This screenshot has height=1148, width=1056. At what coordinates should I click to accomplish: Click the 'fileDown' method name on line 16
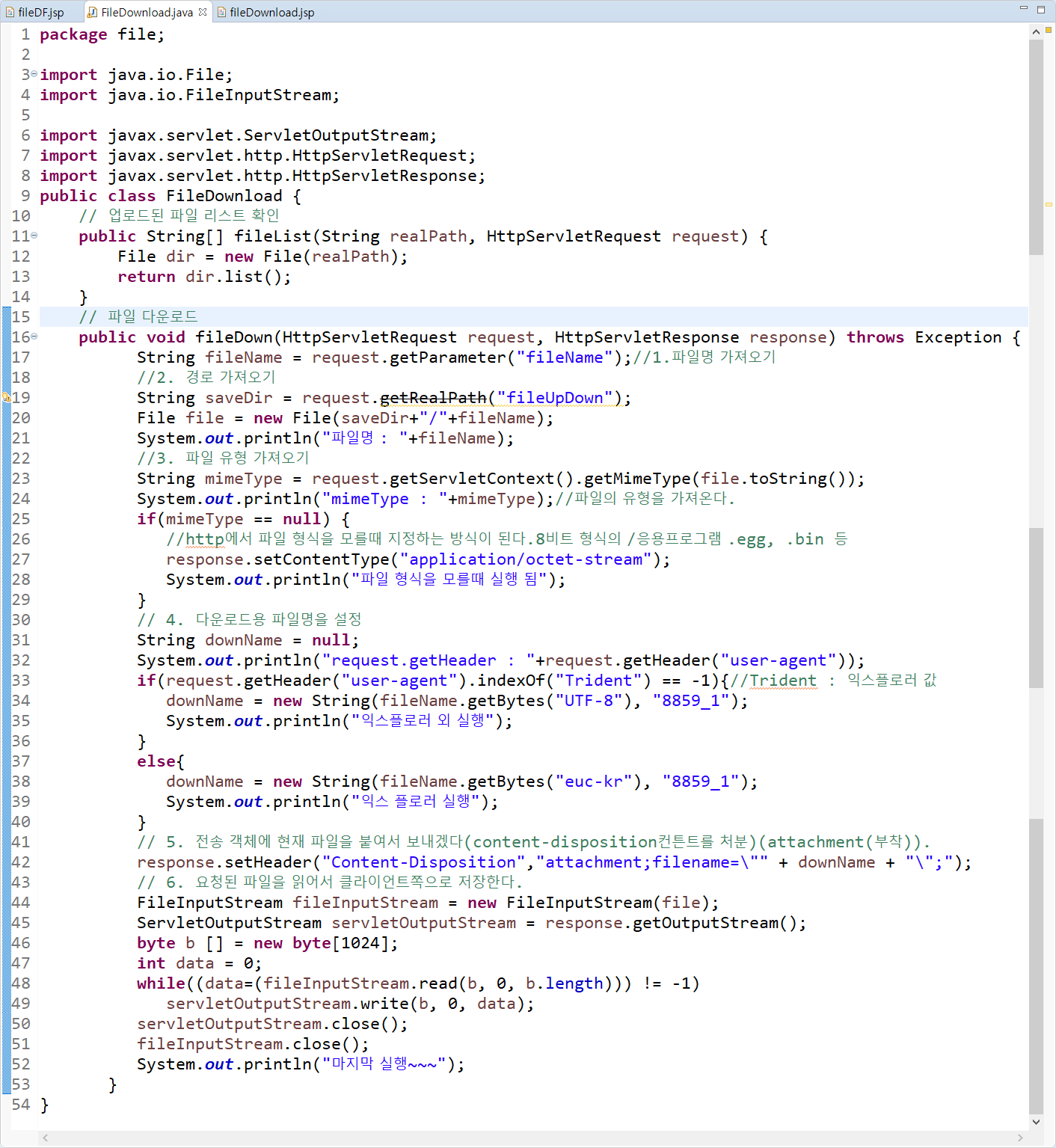click(234, 337)
